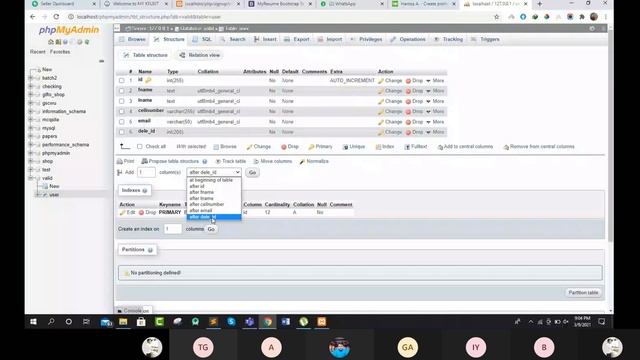
Task: Tick the checkbox for the cellnumber column row
Action: (x=122, y=111)
